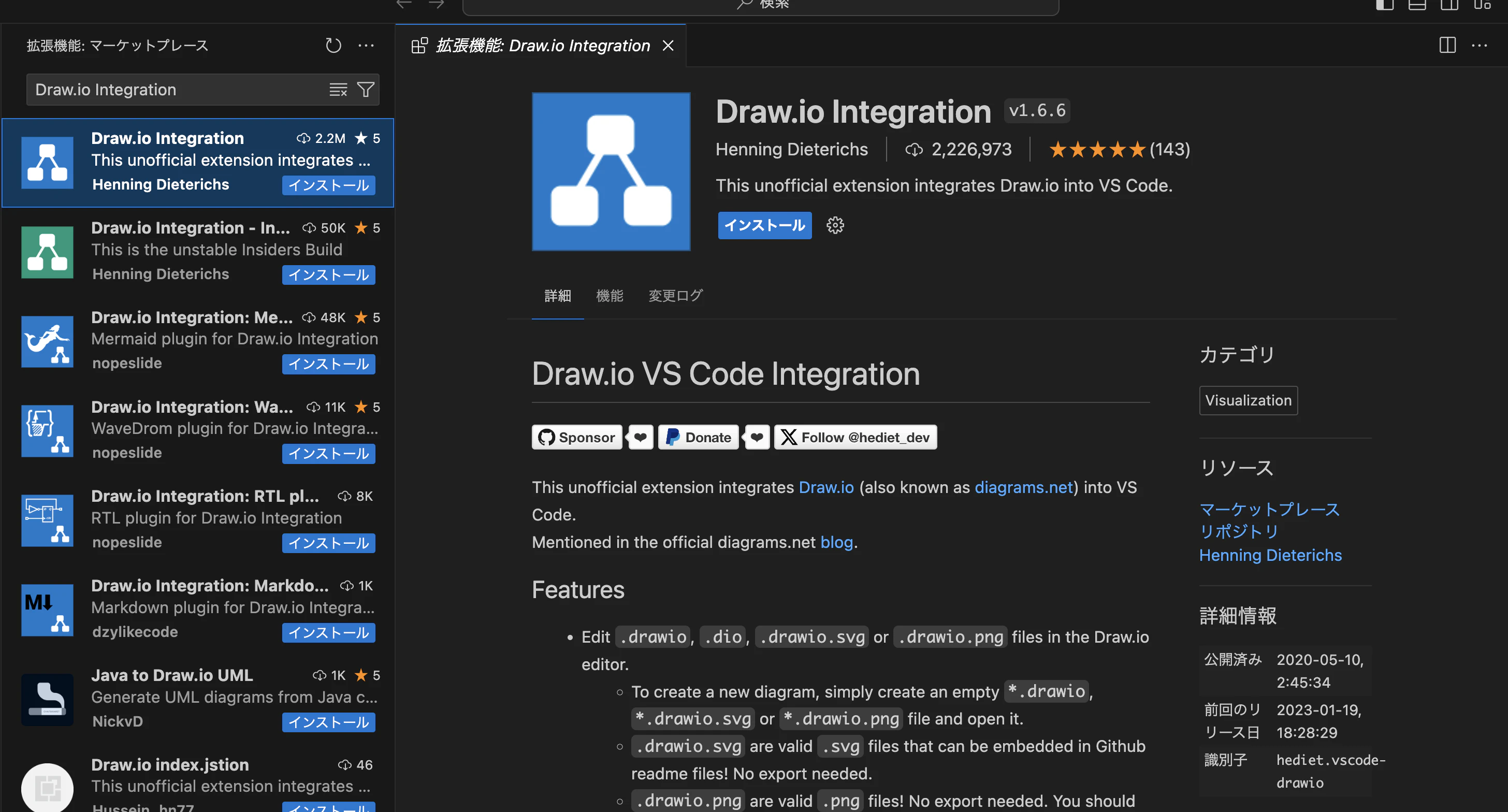Install Java to Draw.io UML by NickvD

(x=328, y=722)
